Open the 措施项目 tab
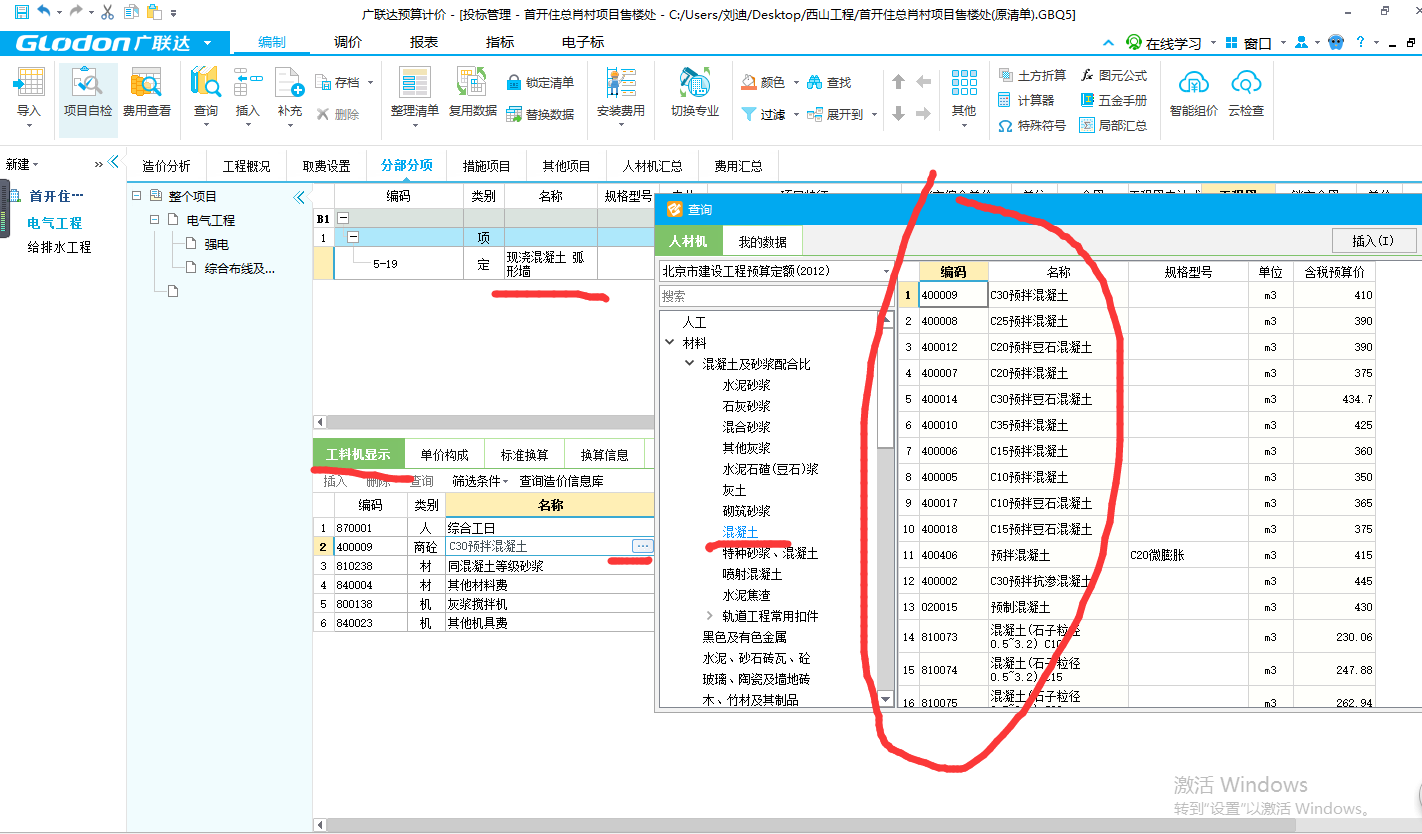This screenshot has height=834, width=1422. [486, 166]
